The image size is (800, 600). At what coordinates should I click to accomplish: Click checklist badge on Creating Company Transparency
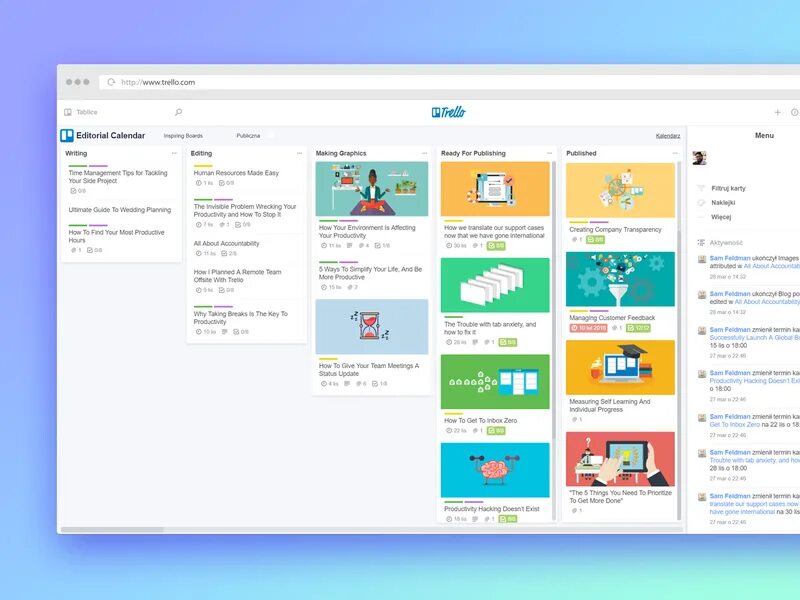595,240
